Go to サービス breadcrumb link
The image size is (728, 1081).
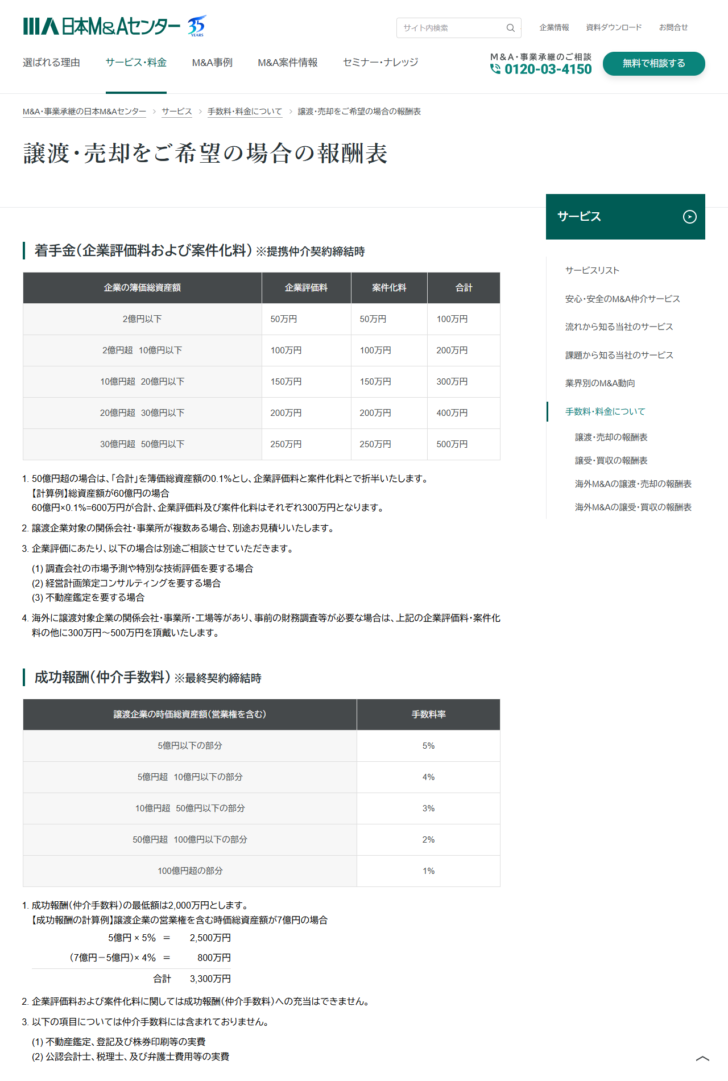[176, 112]
